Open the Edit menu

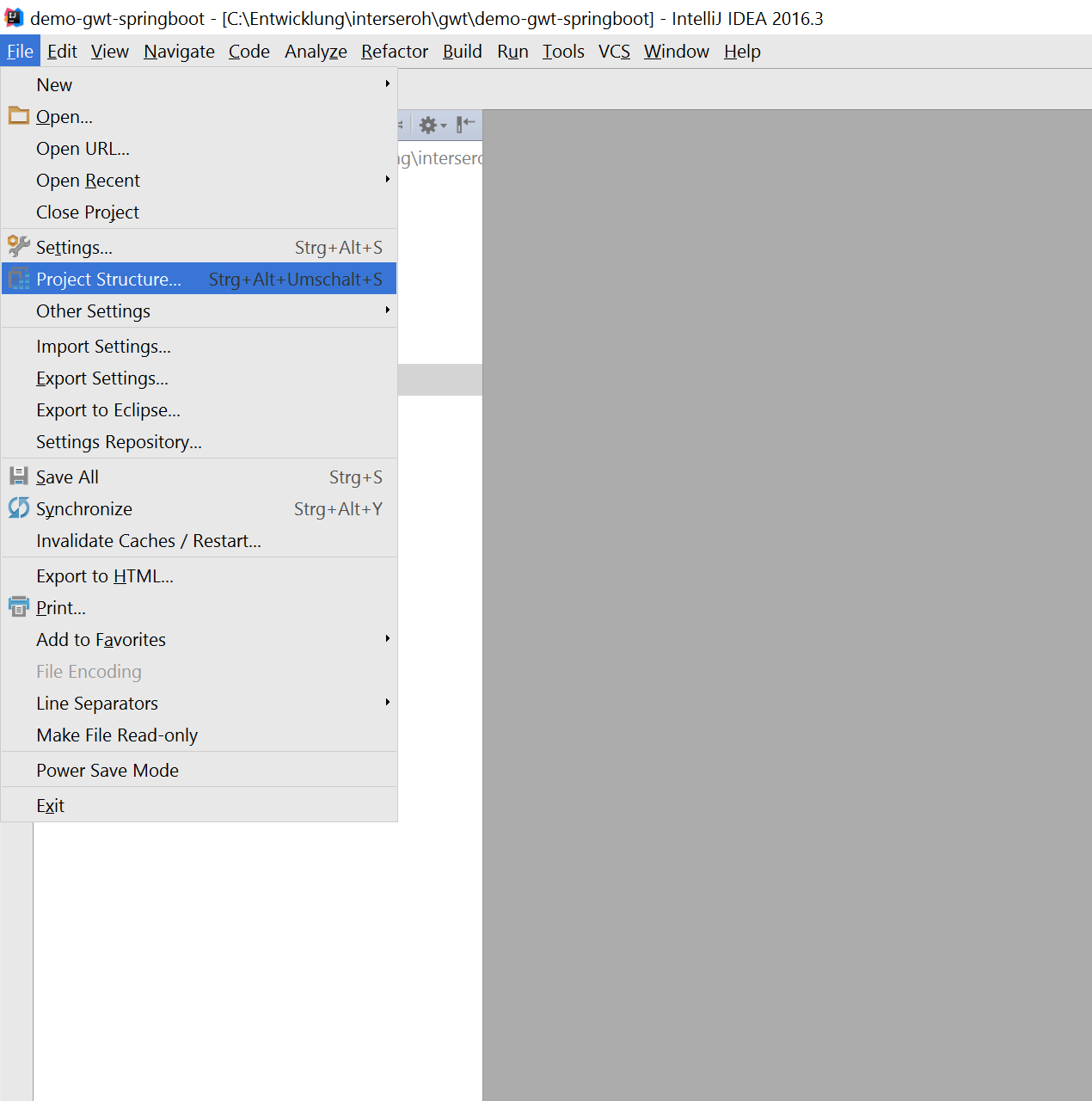point(62,52)
